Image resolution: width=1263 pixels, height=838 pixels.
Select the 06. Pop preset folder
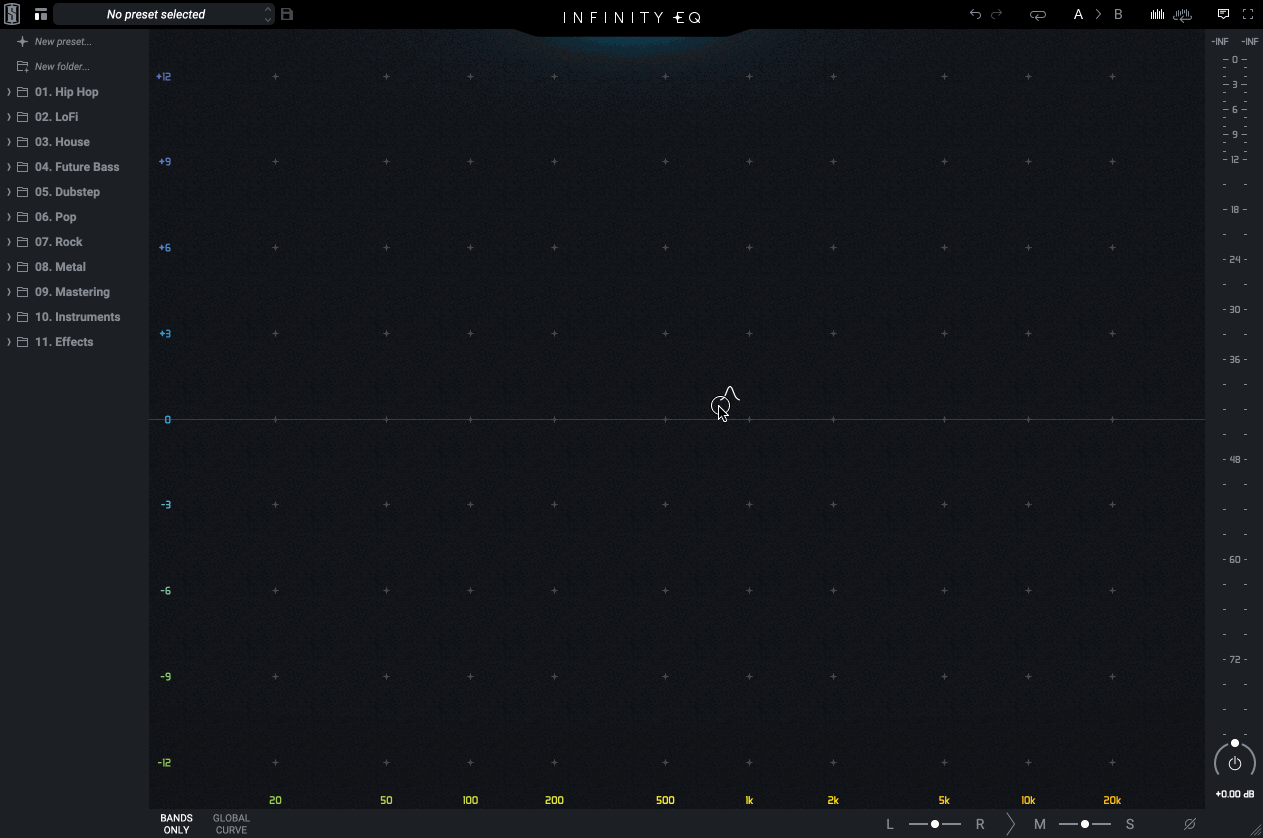pyautogui.click(x=56, y=217)
